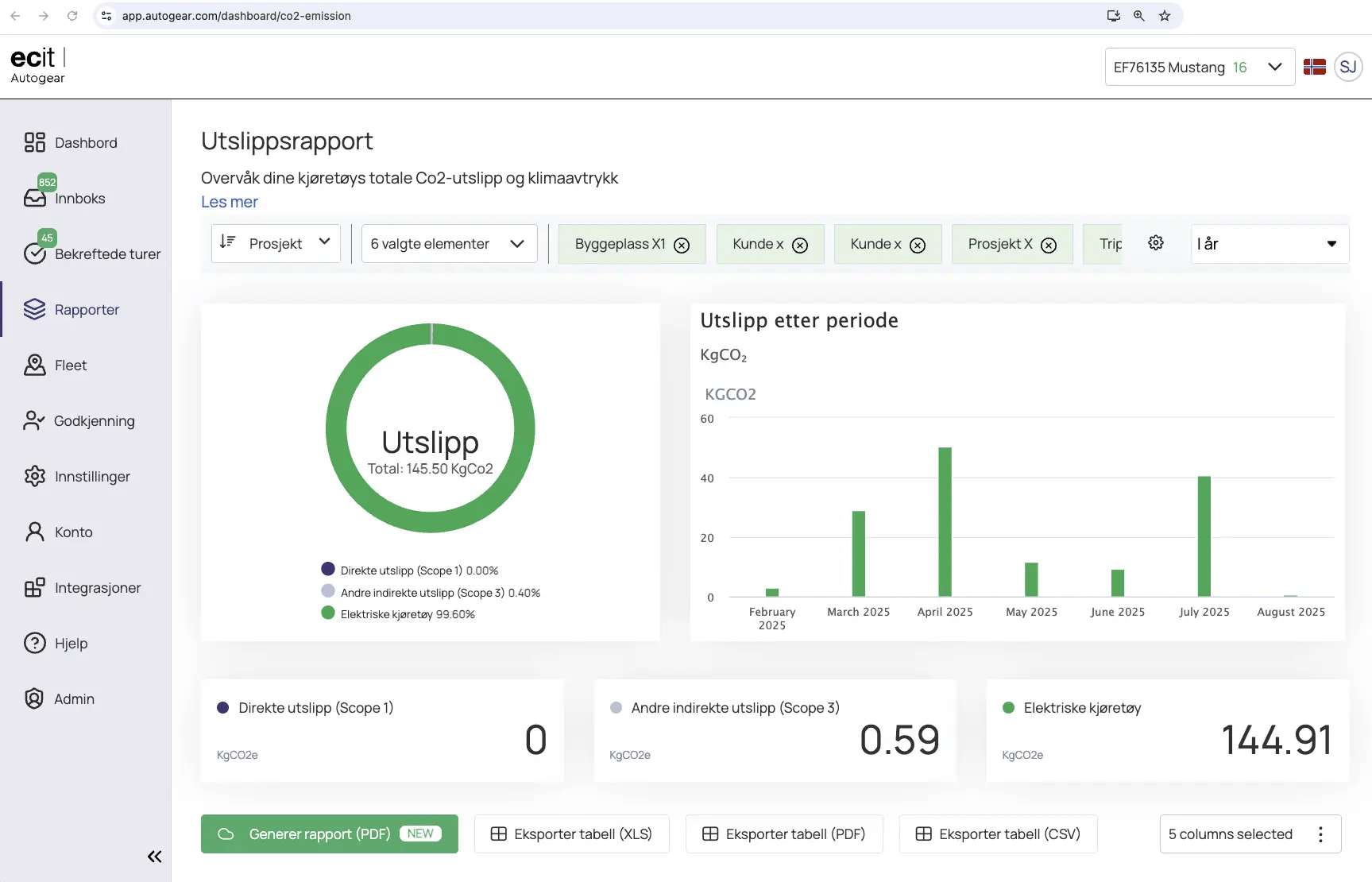This screenshot has height=882, width=1372.
Task: Open the 6 valgte elementer dropdown
Action: 449,243
